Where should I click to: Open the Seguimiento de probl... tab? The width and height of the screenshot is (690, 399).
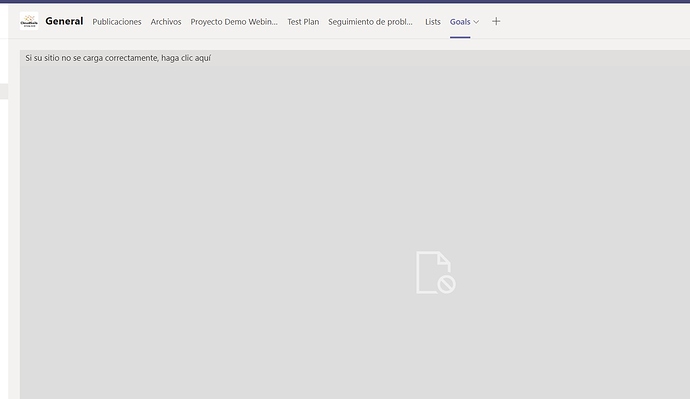371,22
